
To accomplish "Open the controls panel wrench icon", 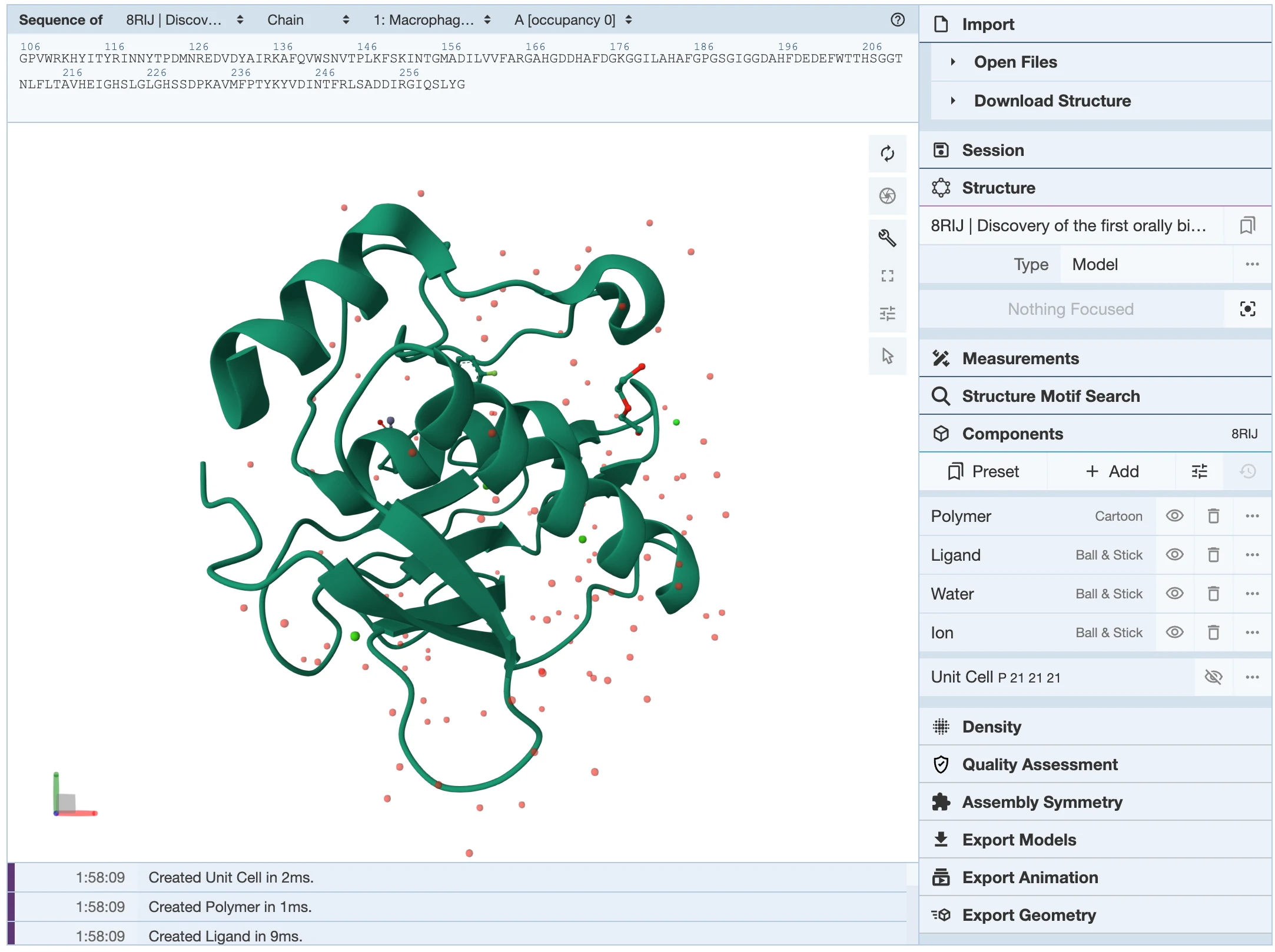I will click(887, 238).
